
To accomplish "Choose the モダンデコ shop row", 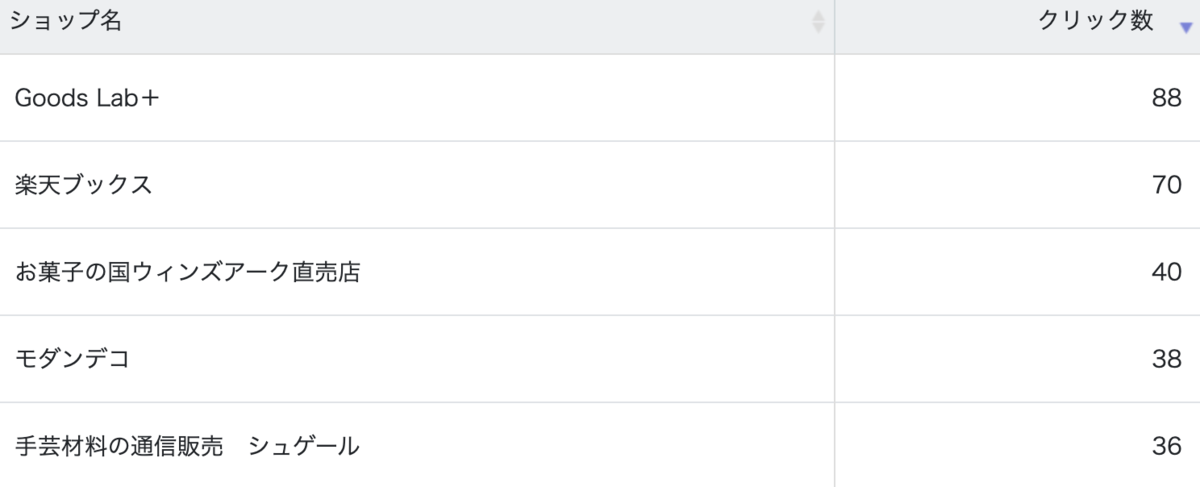I will click(x=600, y=359).
